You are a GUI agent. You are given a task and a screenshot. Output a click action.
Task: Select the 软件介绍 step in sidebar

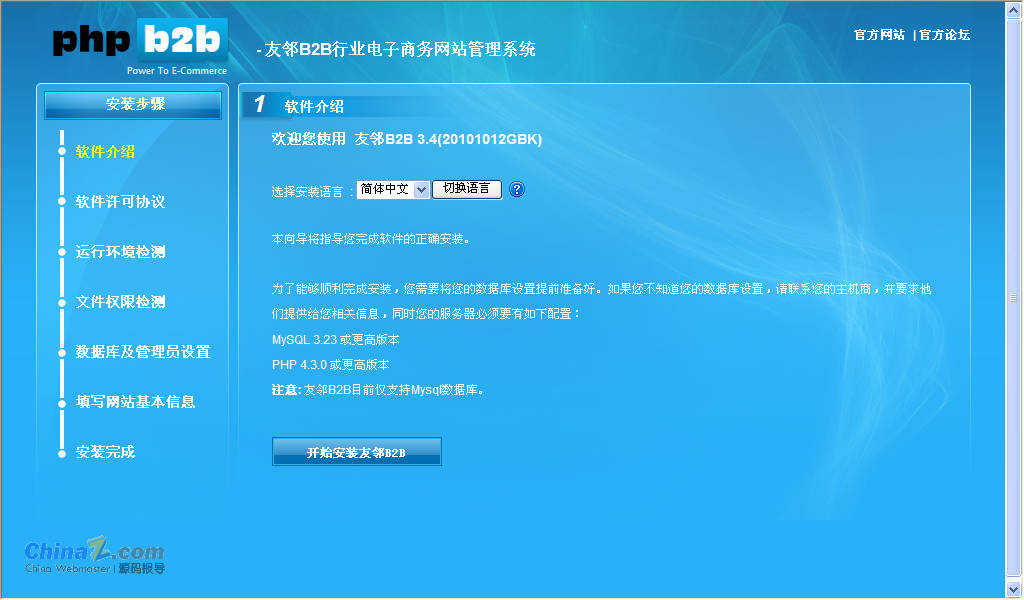(105, 151)
